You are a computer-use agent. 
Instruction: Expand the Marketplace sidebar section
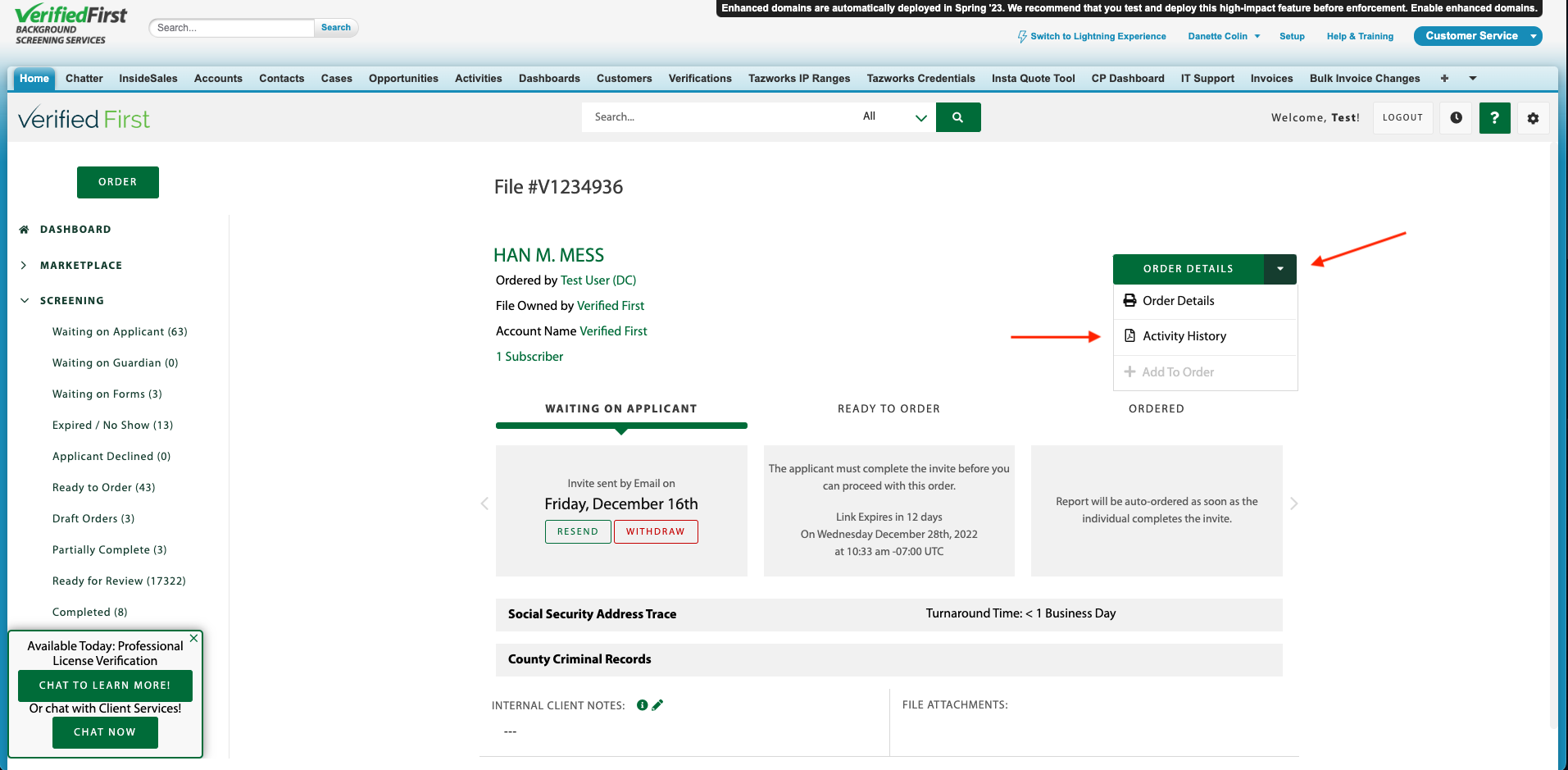pos(24,266)
